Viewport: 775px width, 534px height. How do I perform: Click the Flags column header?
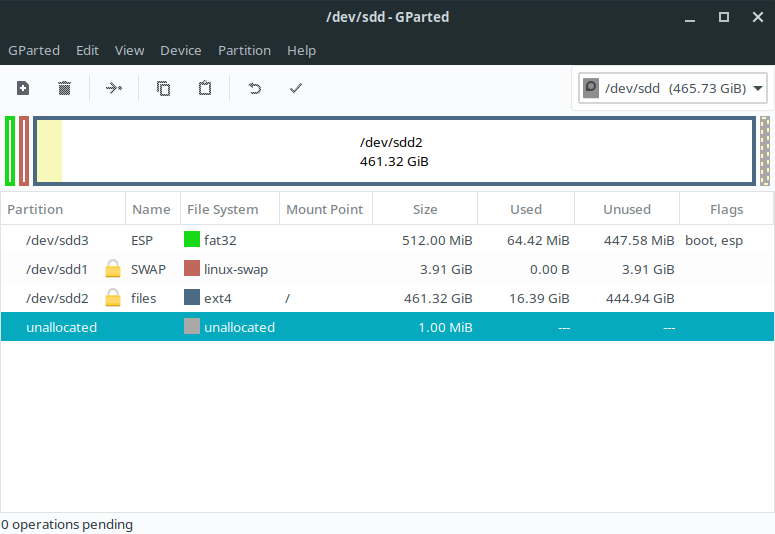727,209
